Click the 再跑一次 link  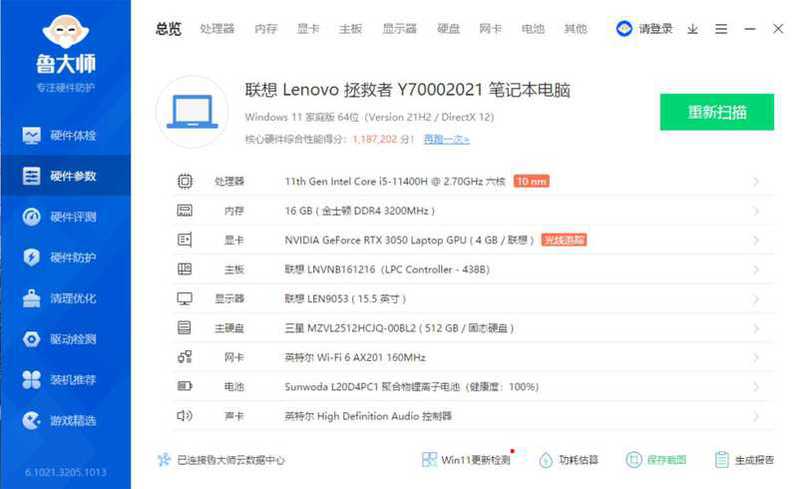(447, 139)
